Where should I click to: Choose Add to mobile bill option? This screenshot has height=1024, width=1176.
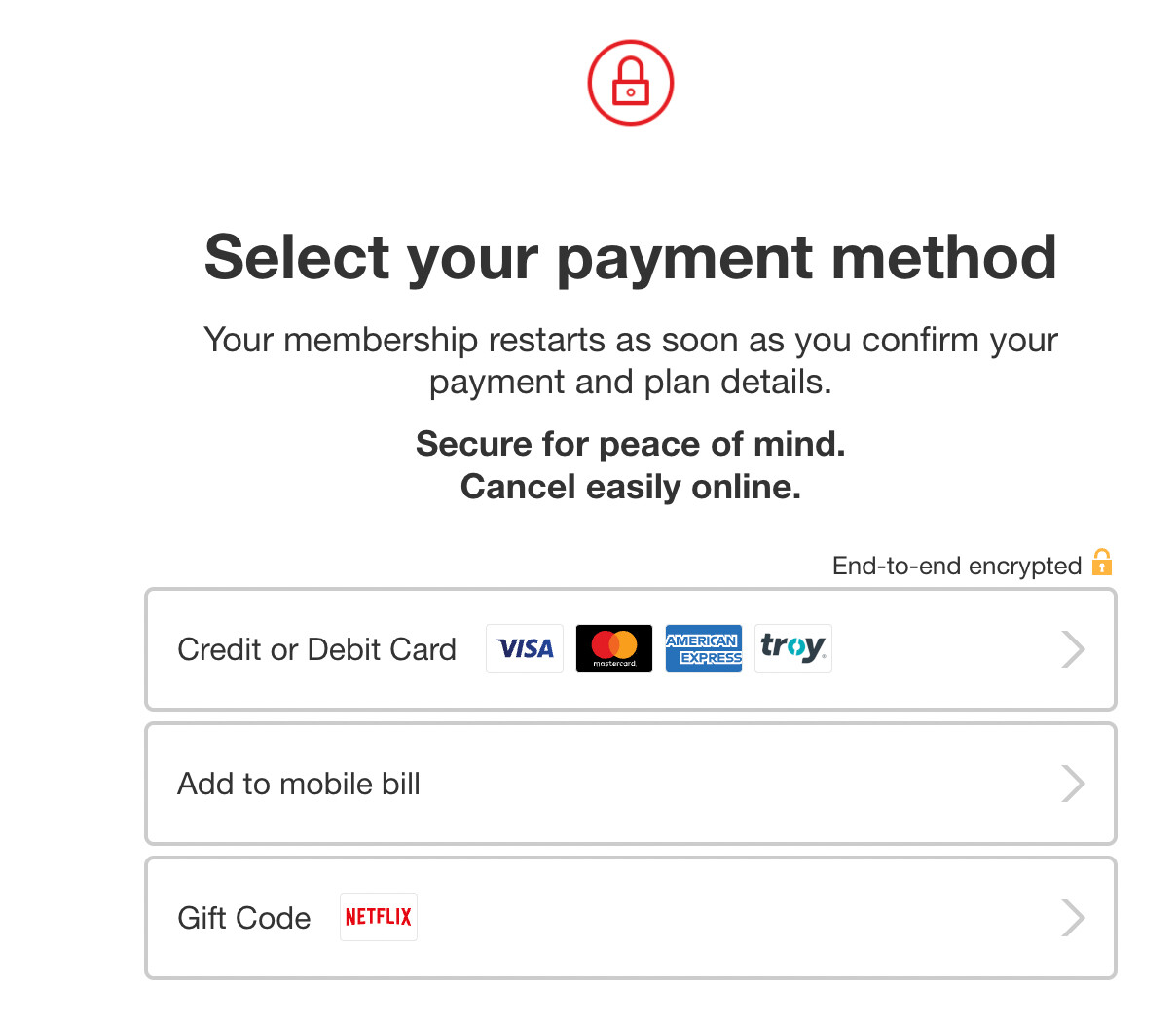click(x=631, y=784)
